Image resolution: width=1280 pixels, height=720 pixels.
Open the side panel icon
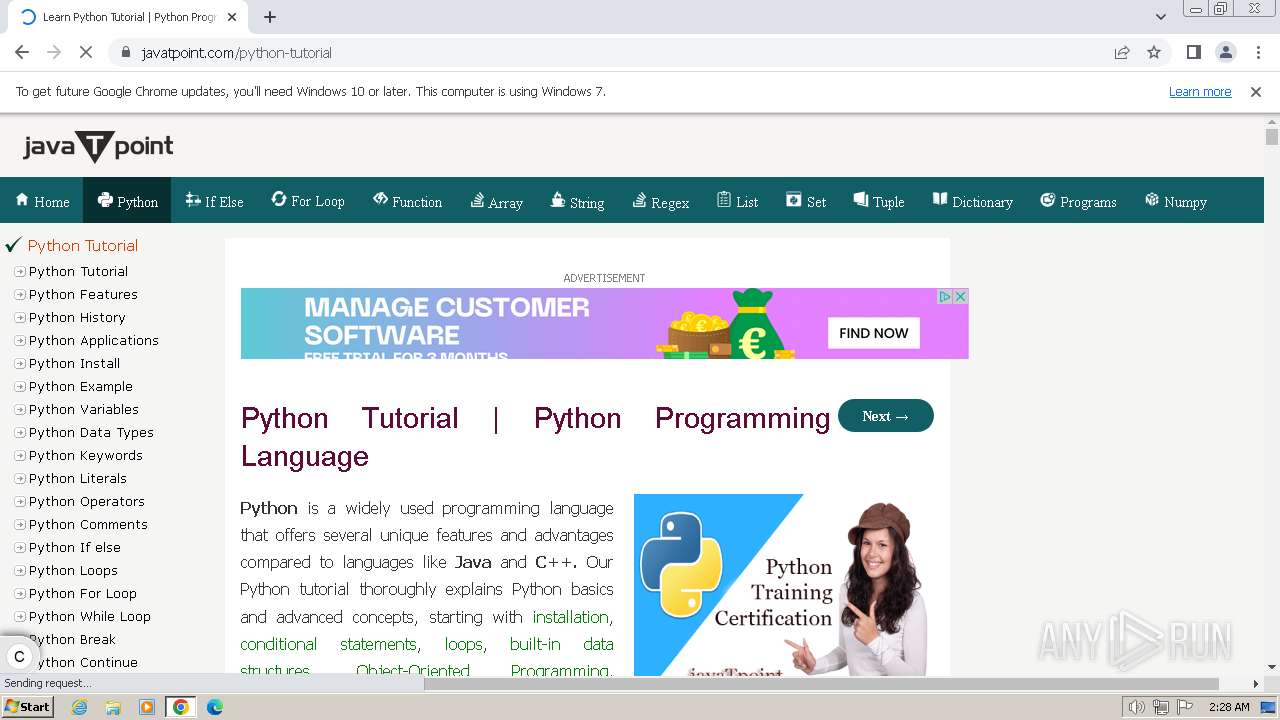tap(1193, 52)
